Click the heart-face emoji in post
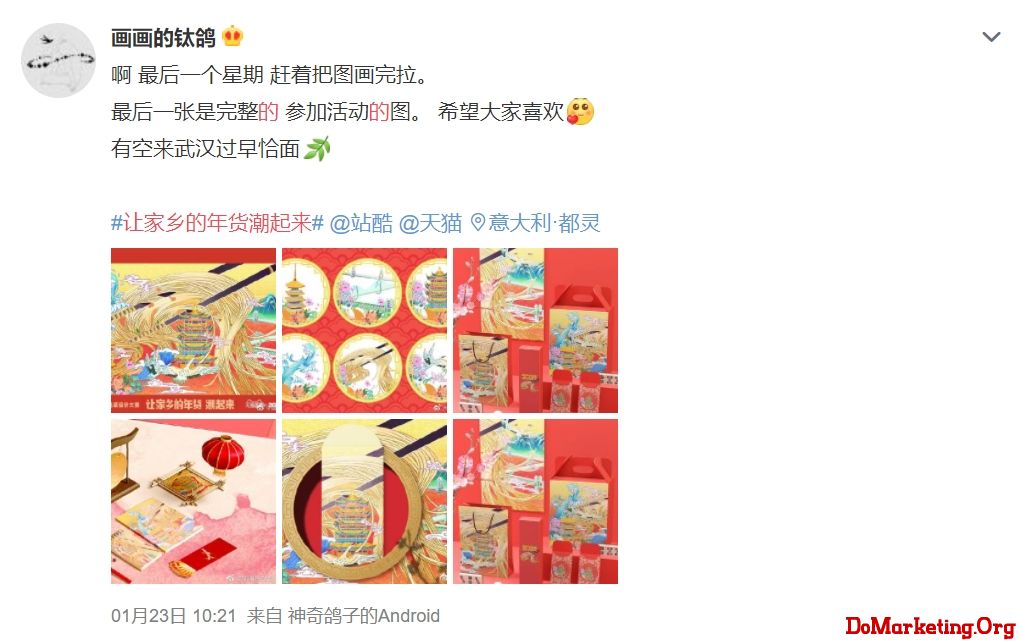 [x=580, y=111]
